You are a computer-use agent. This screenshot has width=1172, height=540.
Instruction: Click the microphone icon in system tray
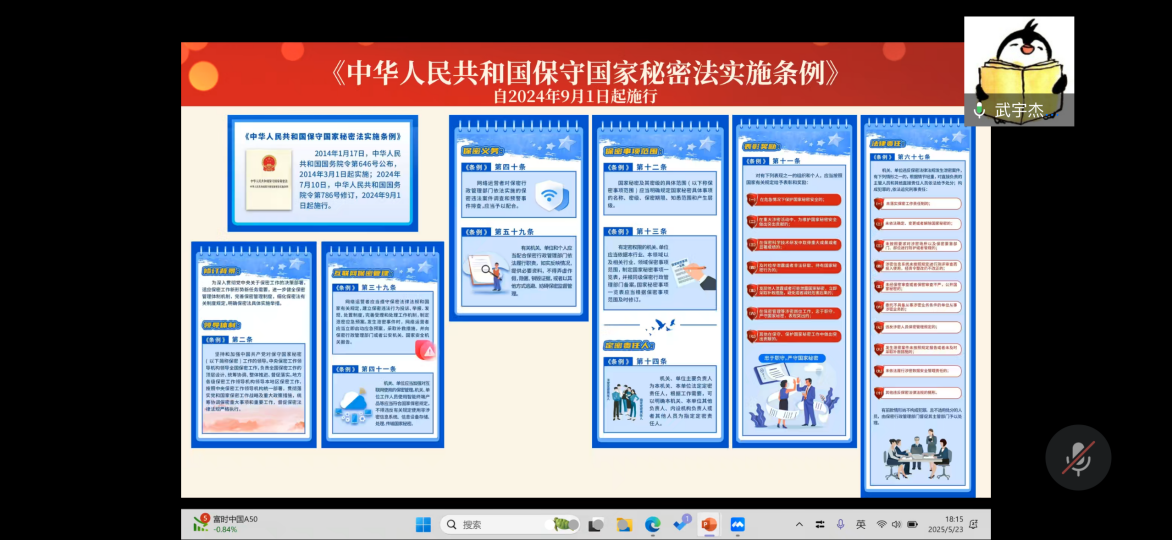click(840, 524)
